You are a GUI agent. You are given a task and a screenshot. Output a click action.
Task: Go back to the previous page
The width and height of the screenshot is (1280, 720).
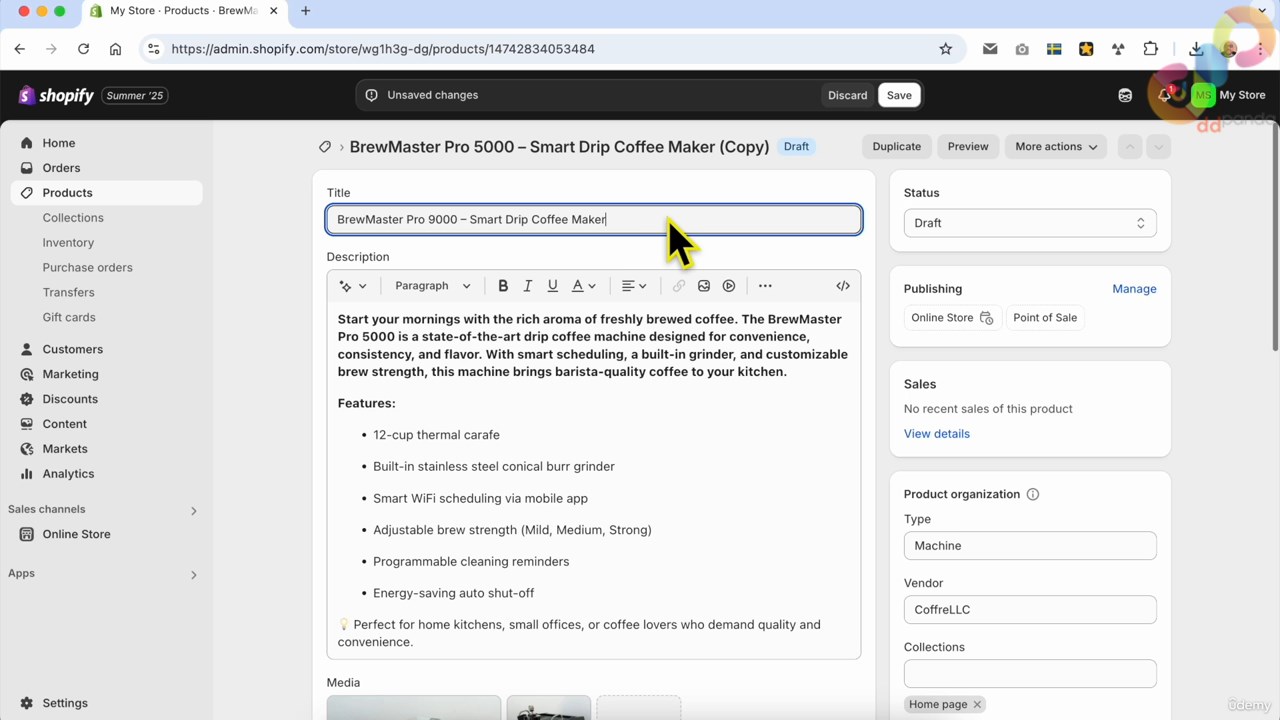coord(20,49)
